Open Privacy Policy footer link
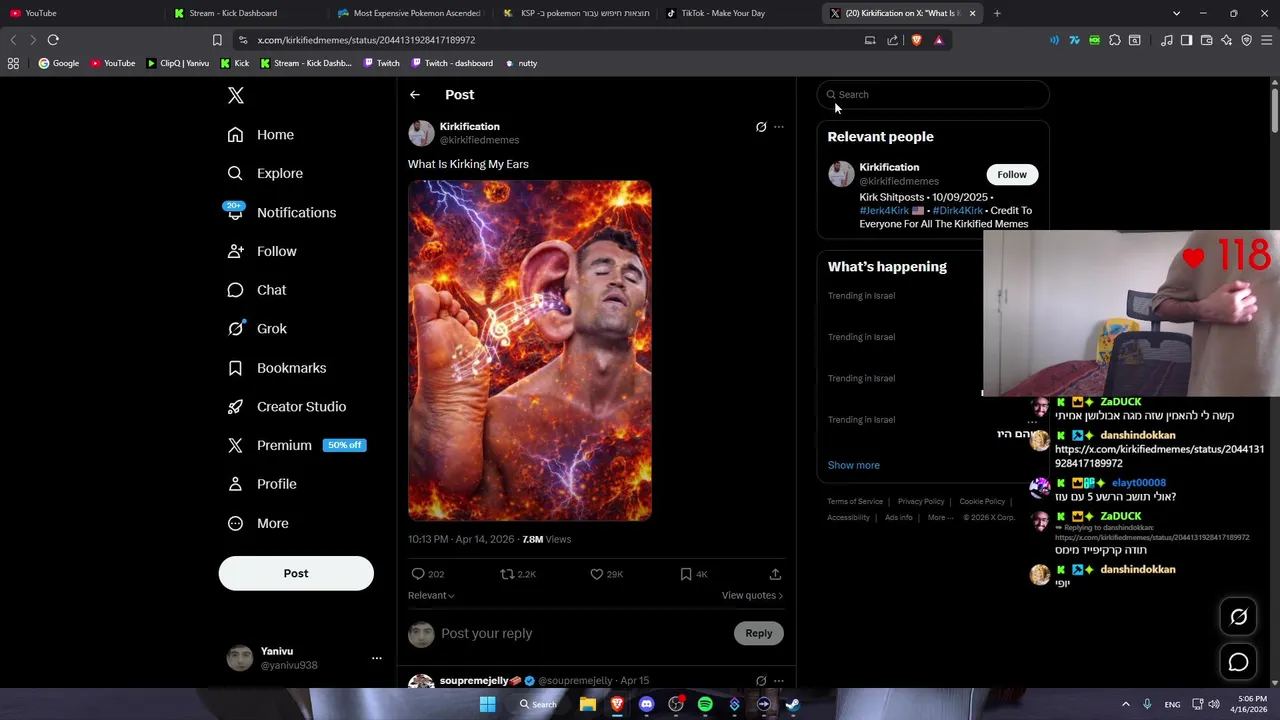This screenshot has height=720, width=1280. 920,502
